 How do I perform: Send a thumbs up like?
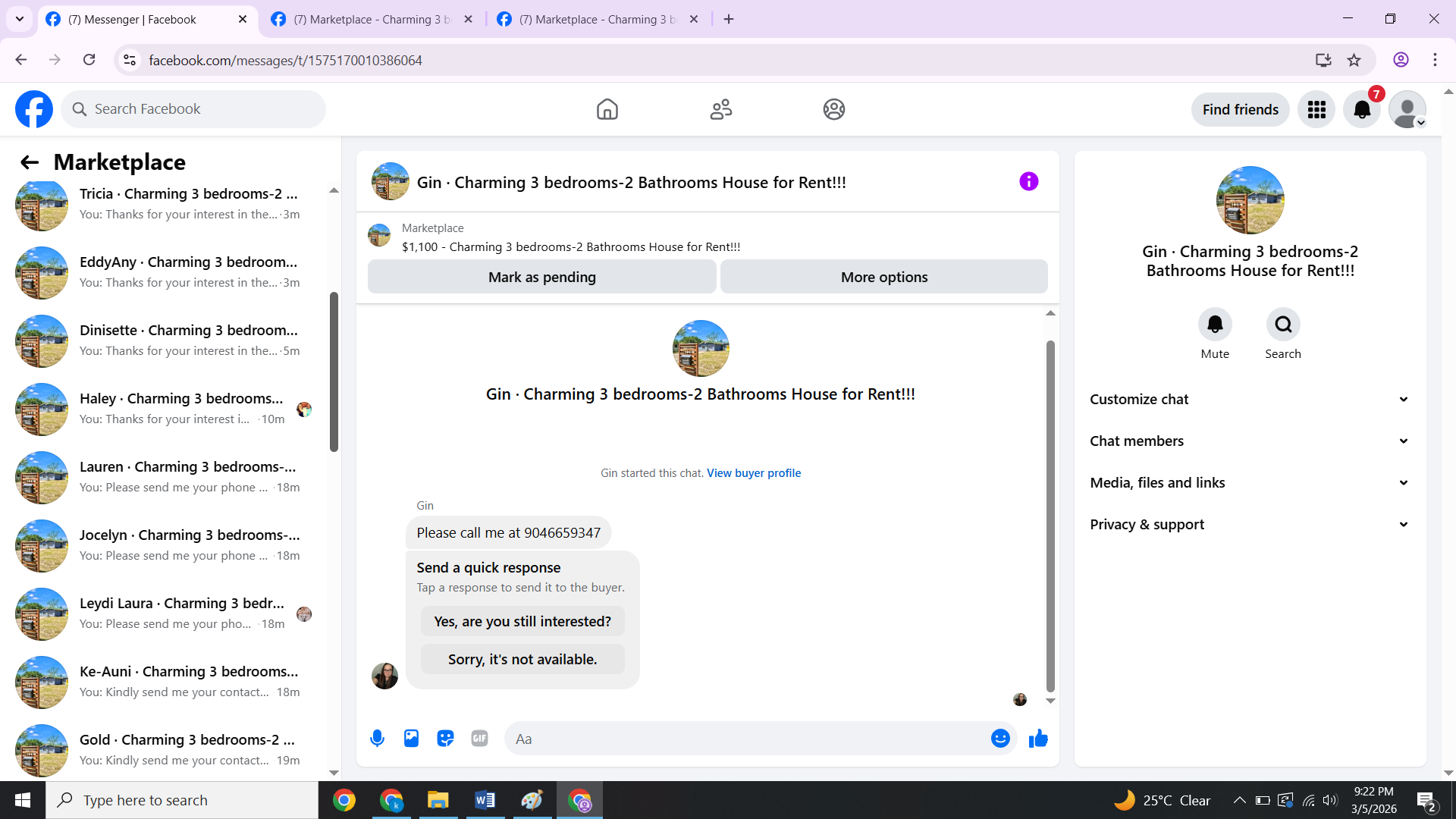pyautogui.click(x=1038, y=738)
